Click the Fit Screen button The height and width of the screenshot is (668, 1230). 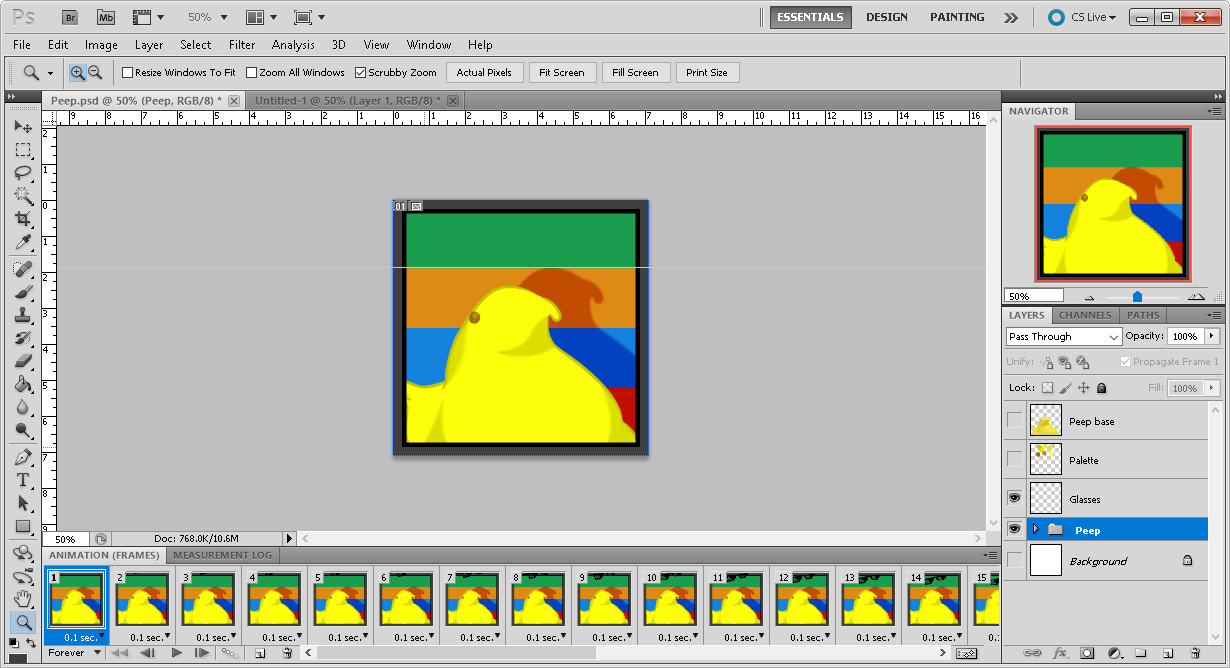[562, 72]
